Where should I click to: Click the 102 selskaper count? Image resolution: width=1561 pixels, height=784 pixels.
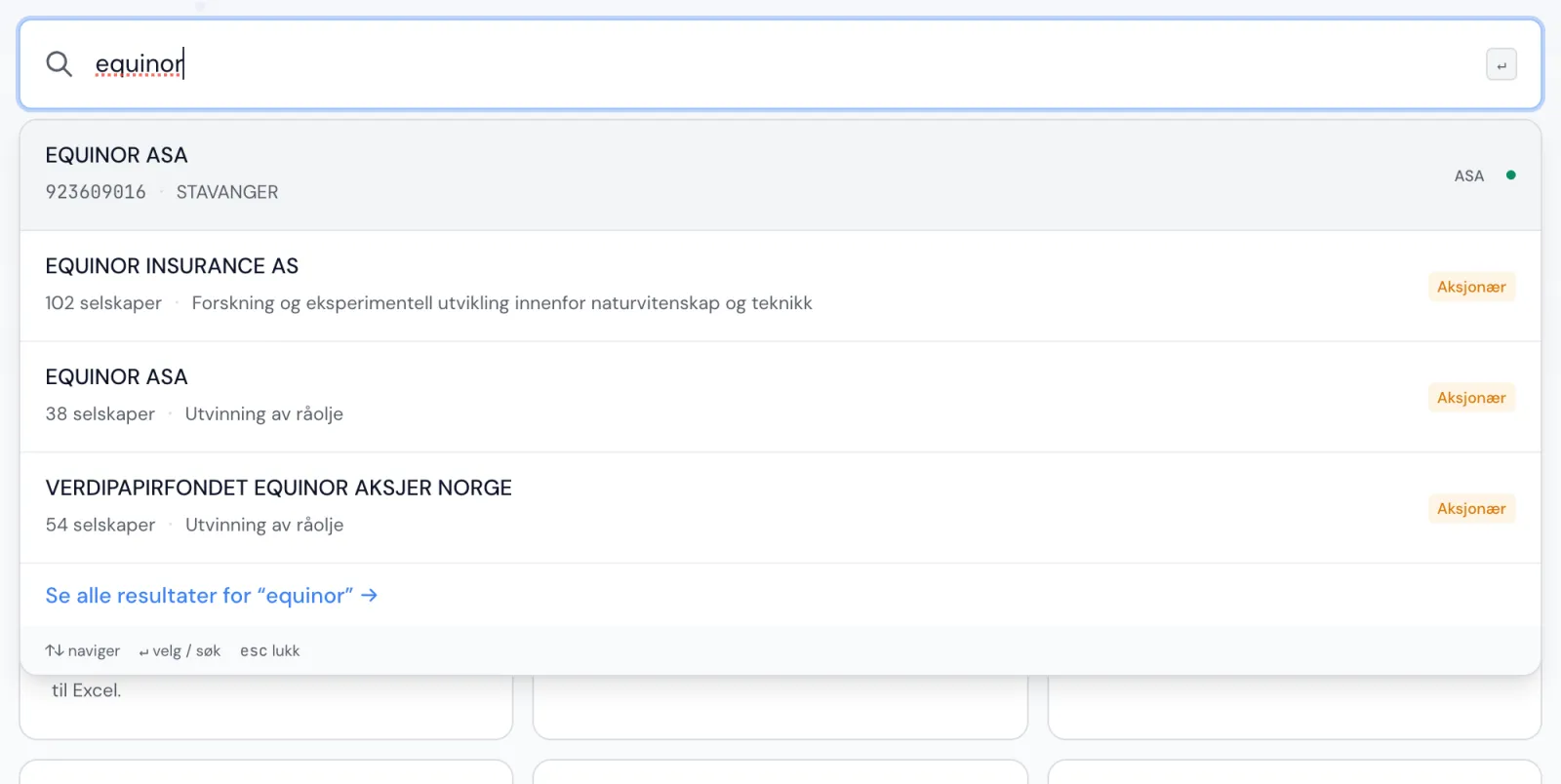tap(103, 303)
